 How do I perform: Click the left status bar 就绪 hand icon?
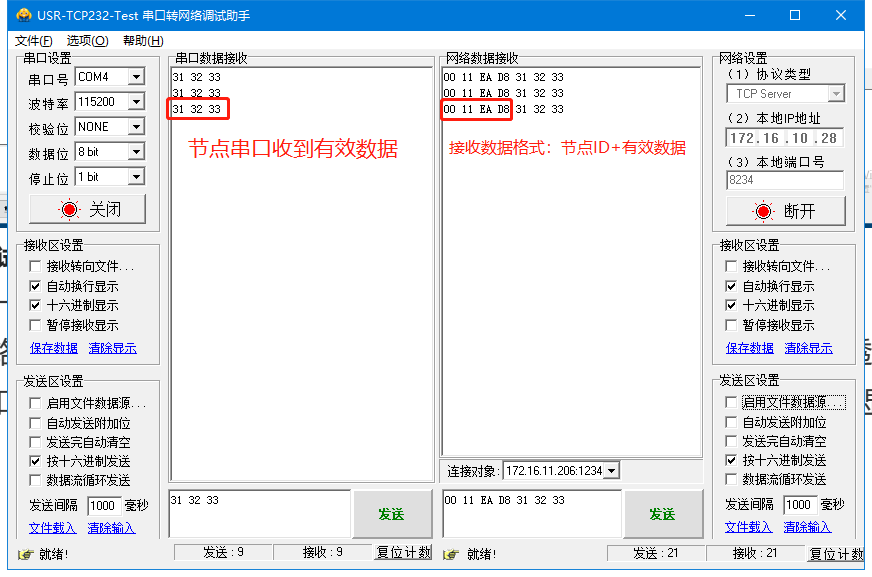[x=26, y=554]
